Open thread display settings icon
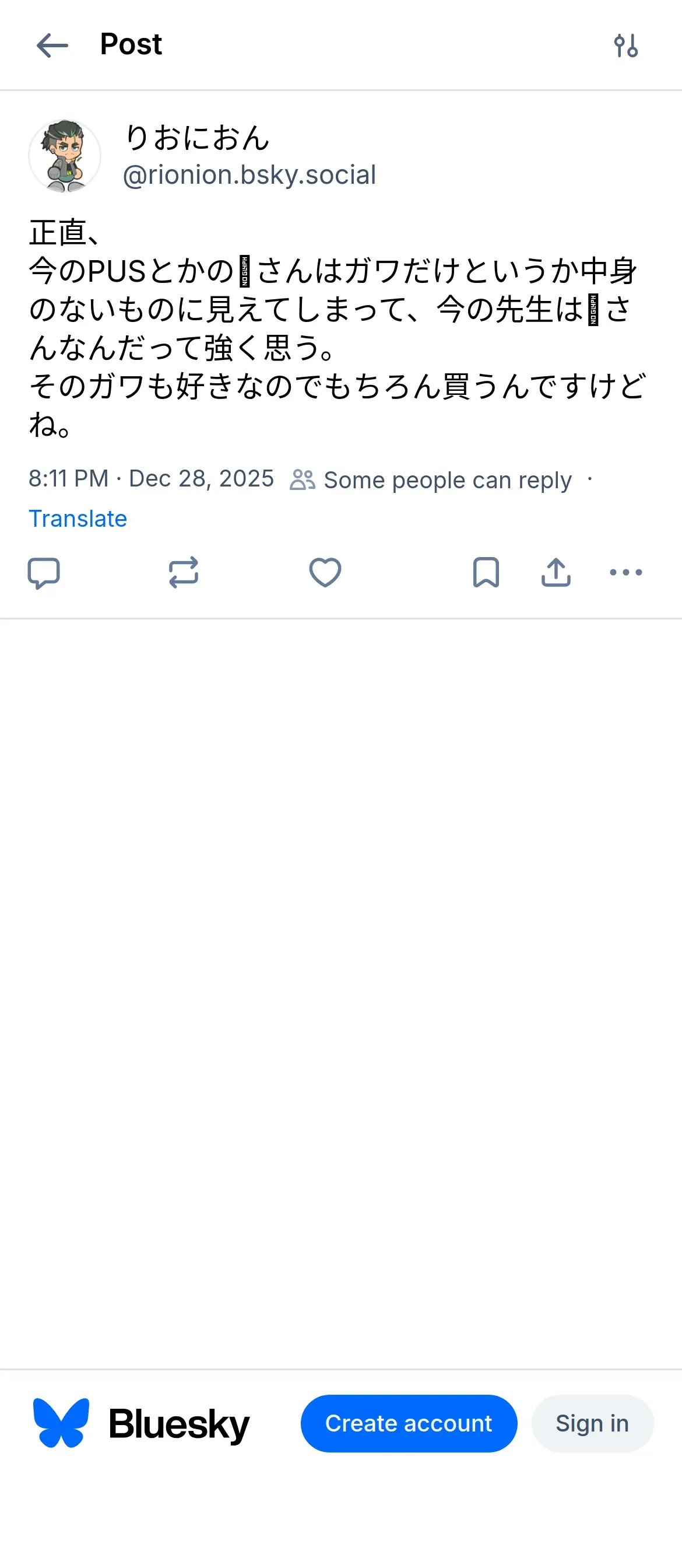The width and height of the screenshot is (682, 1568). point(625,45)
